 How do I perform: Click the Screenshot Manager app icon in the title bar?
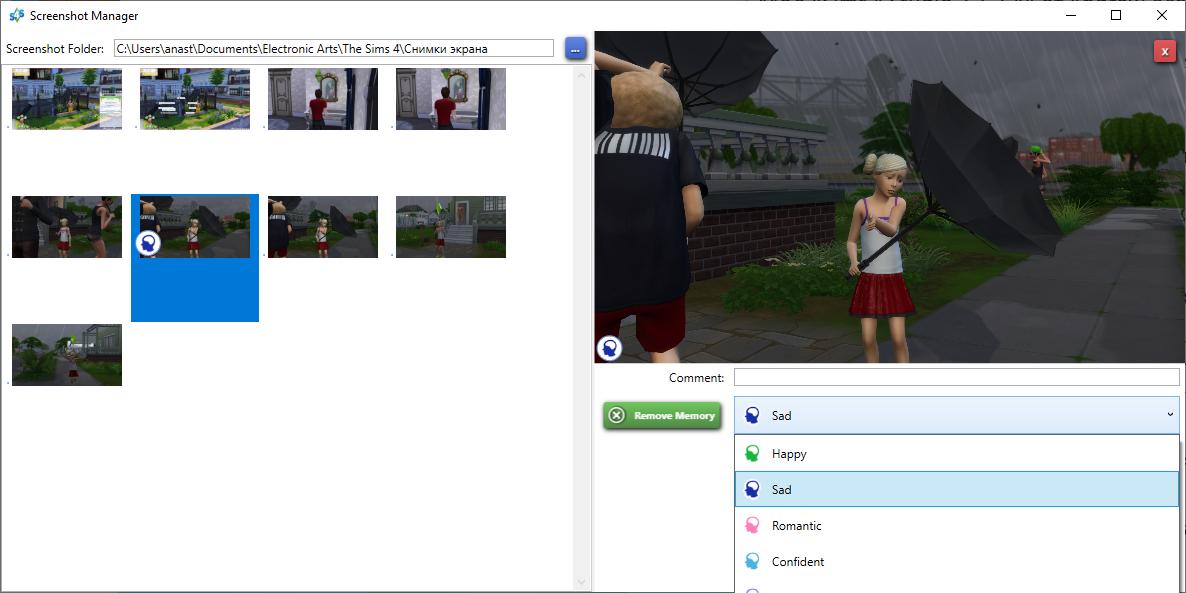click(x=16, y=16)
